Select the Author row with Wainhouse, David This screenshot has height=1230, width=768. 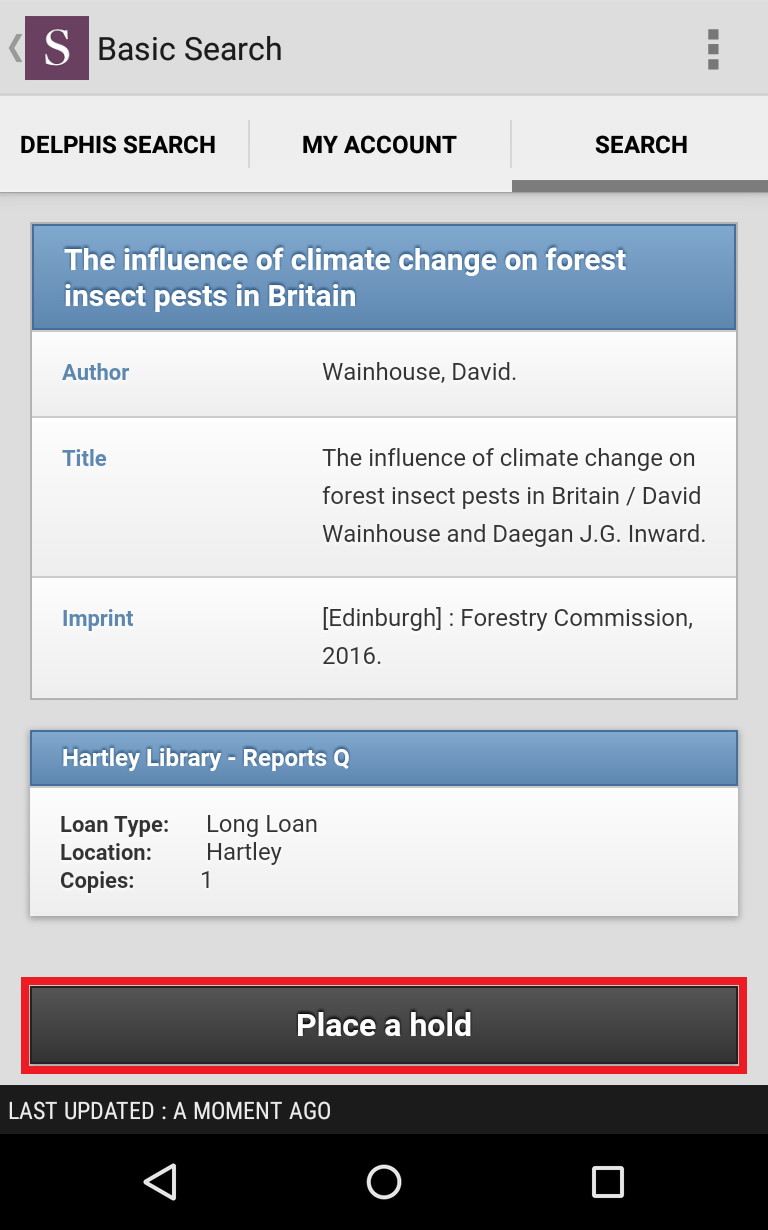tap(384, 373)
